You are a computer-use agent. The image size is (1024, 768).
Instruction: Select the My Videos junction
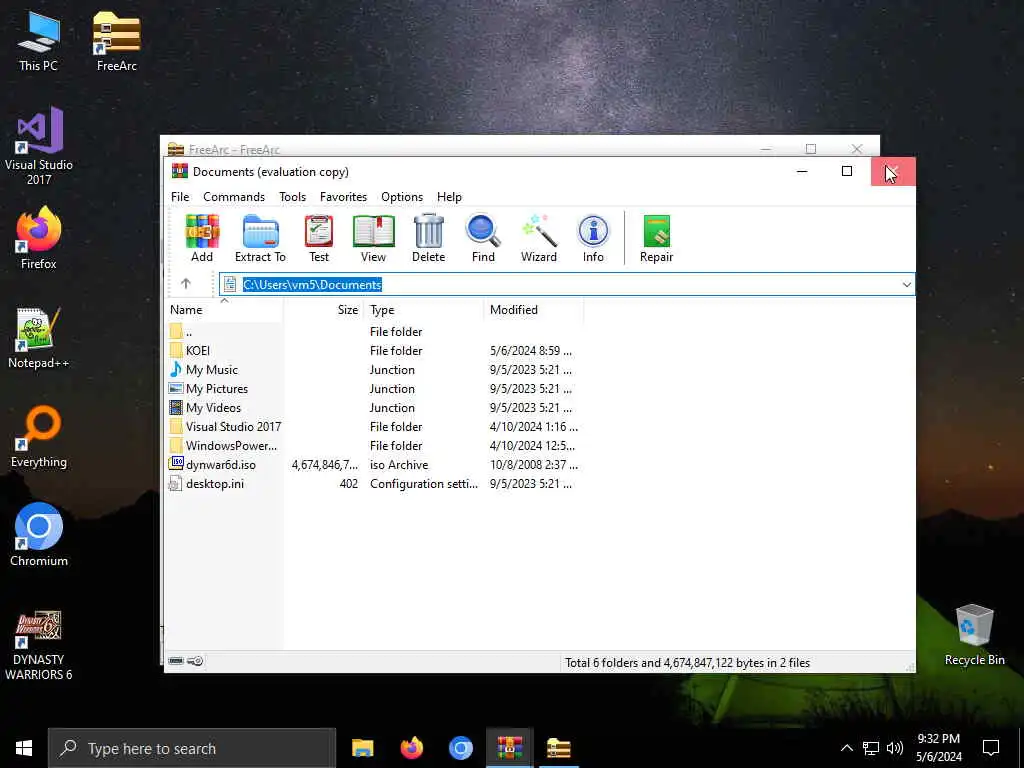coord(375,408)
